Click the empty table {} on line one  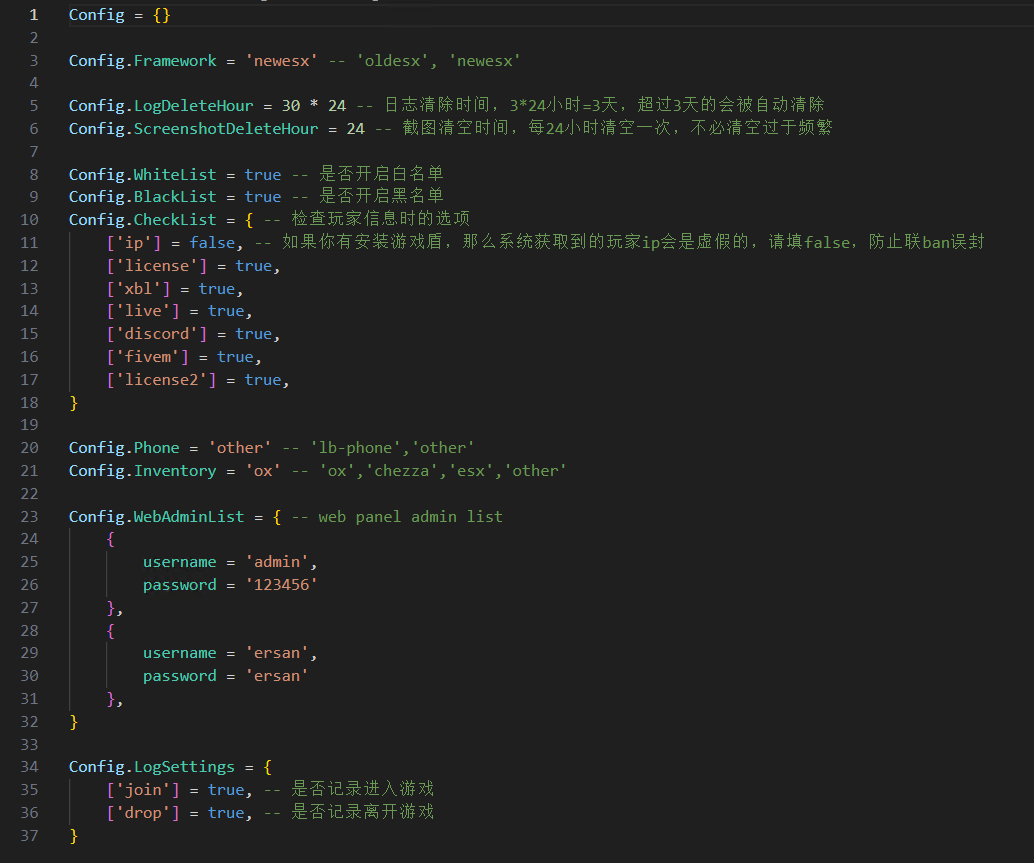click(x=162, y=14)
